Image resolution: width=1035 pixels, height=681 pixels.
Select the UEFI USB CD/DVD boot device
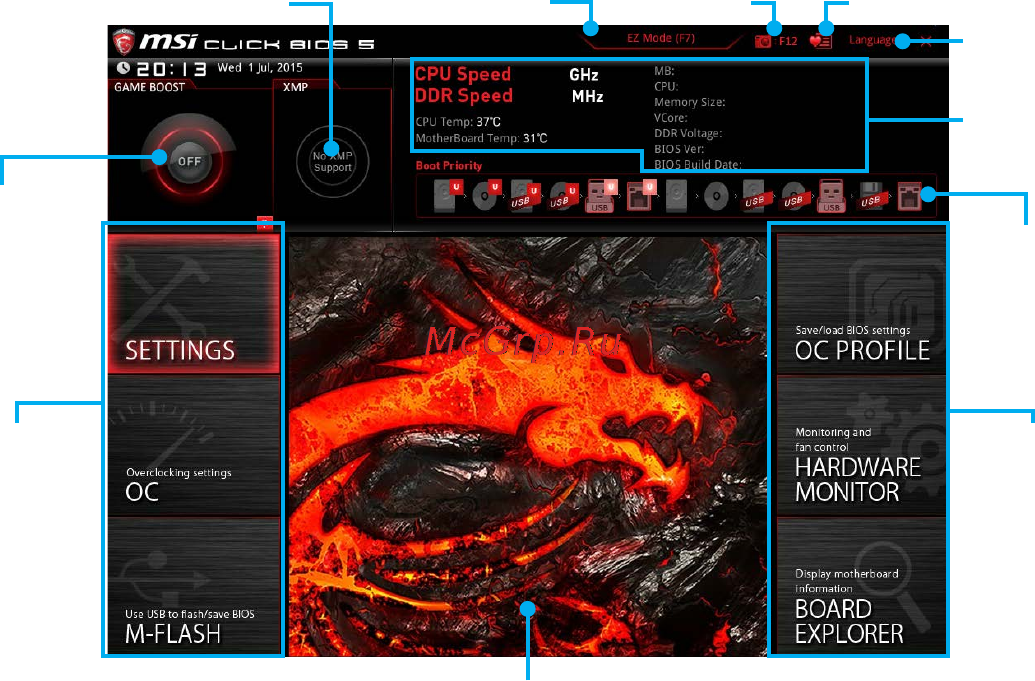(564, 196)
